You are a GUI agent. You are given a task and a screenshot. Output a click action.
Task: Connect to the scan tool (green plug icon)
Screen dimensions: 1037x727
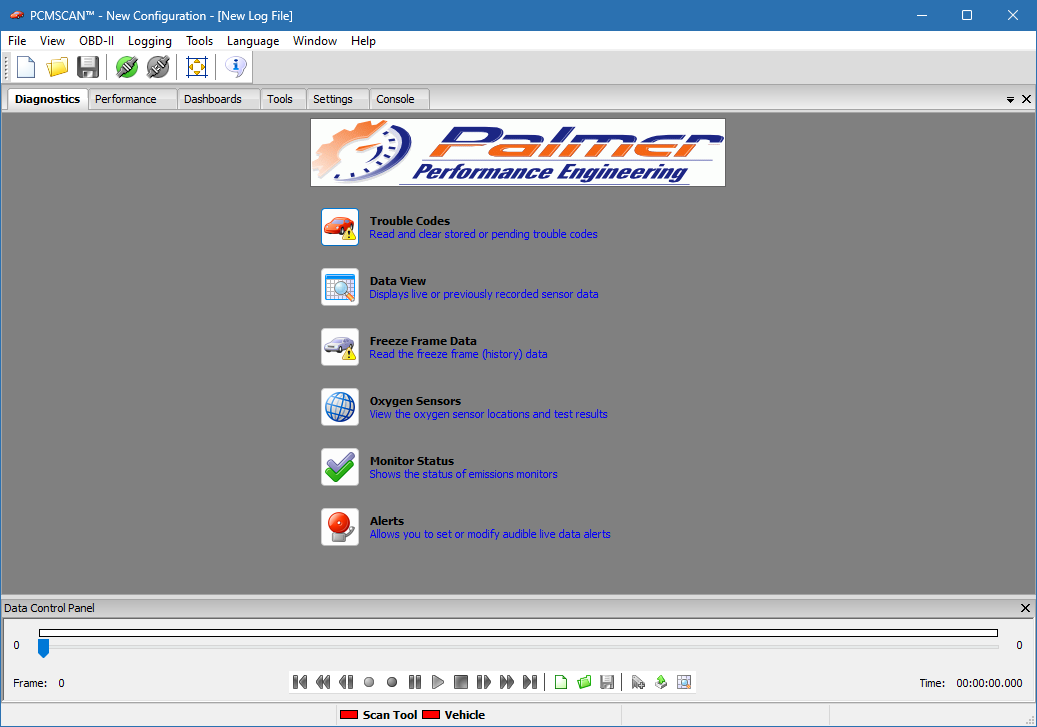point(126,66)
